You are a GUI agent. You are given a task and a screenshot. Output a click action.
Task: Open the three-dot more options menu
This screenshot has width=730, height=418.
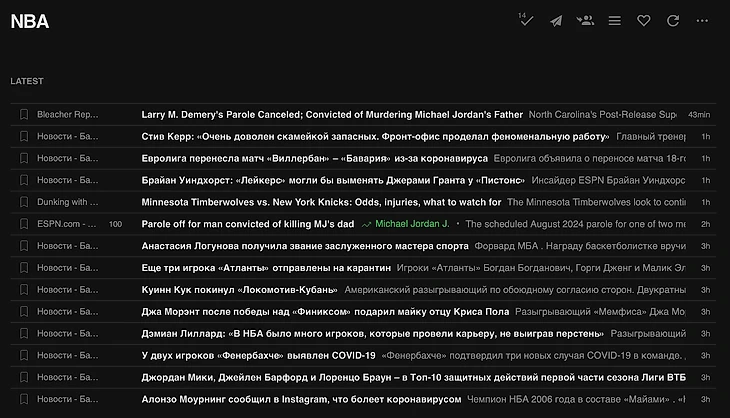pyautogui.click(x=703, y=21)
